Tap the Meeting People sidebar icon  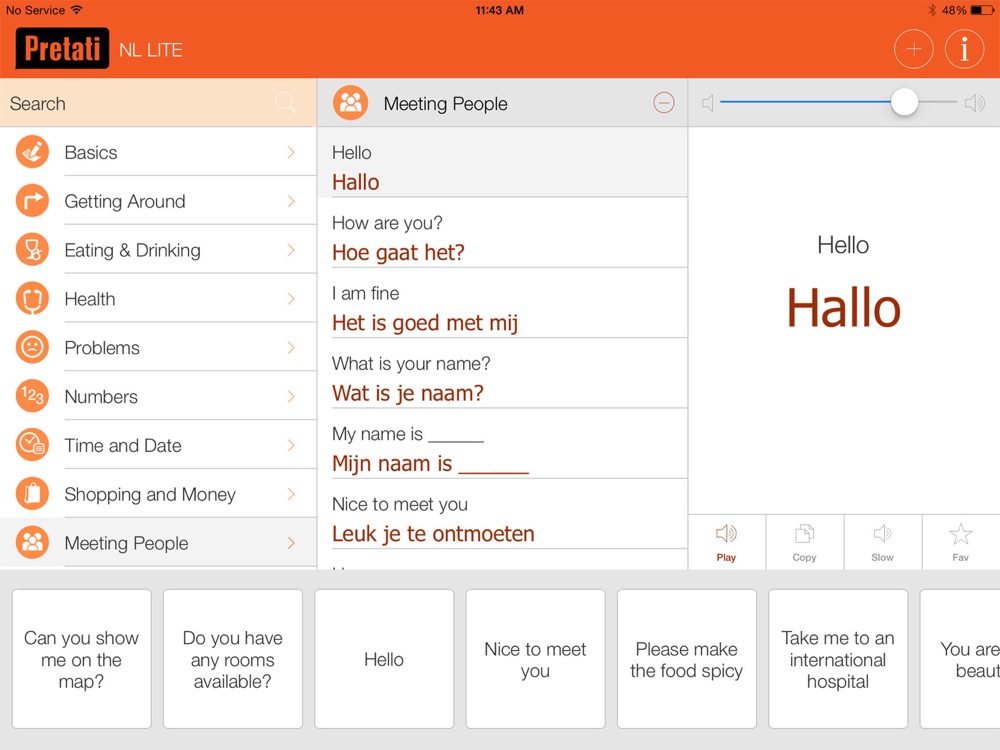click(32, 542)
